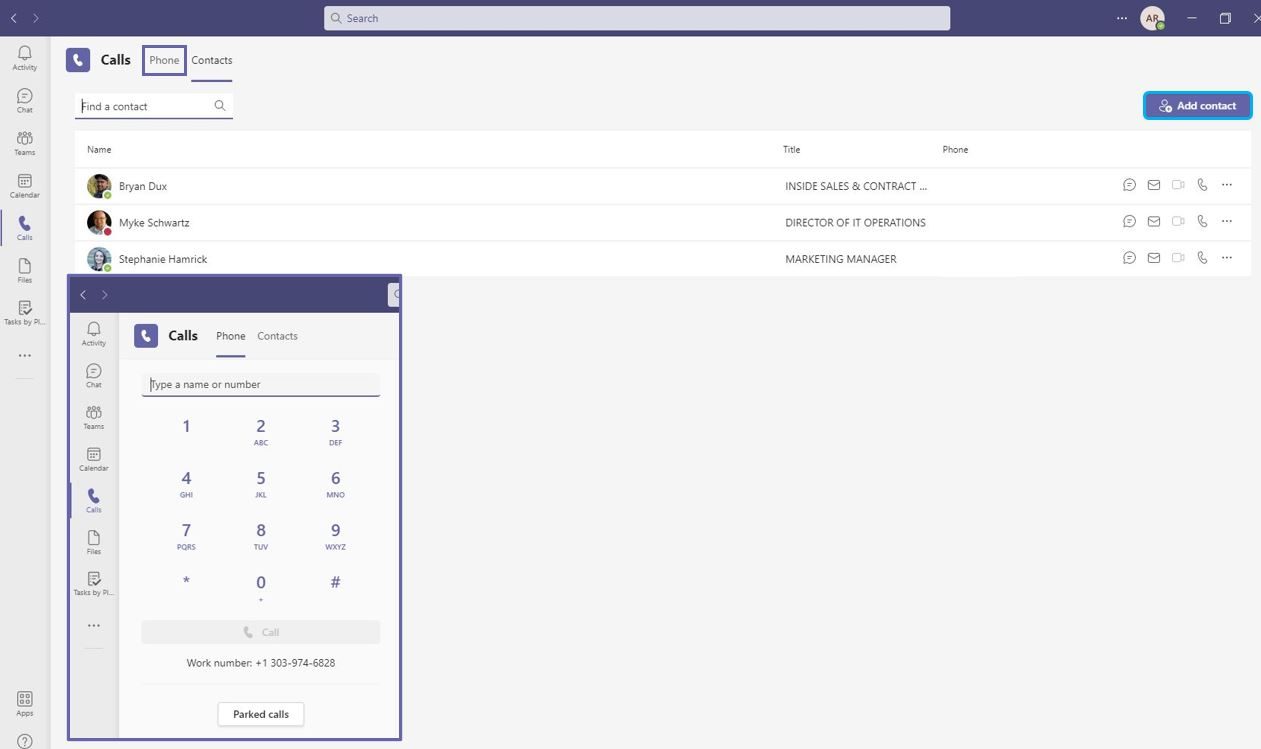Switch to Phone tab in main Calls
Screen dimensions: 1261x749
click(164, 60)
